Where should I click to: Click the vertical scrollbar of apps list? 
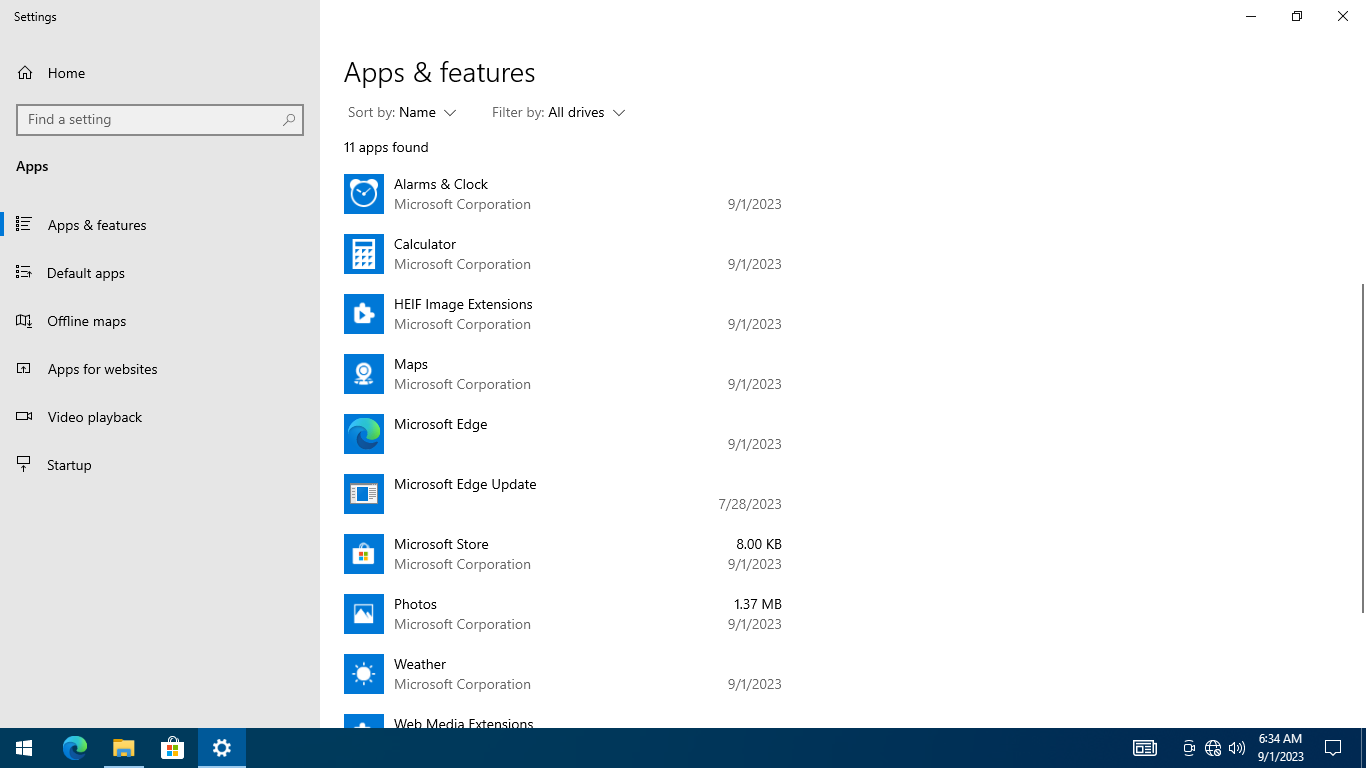pyautogui.click(x=1362, y=448)
